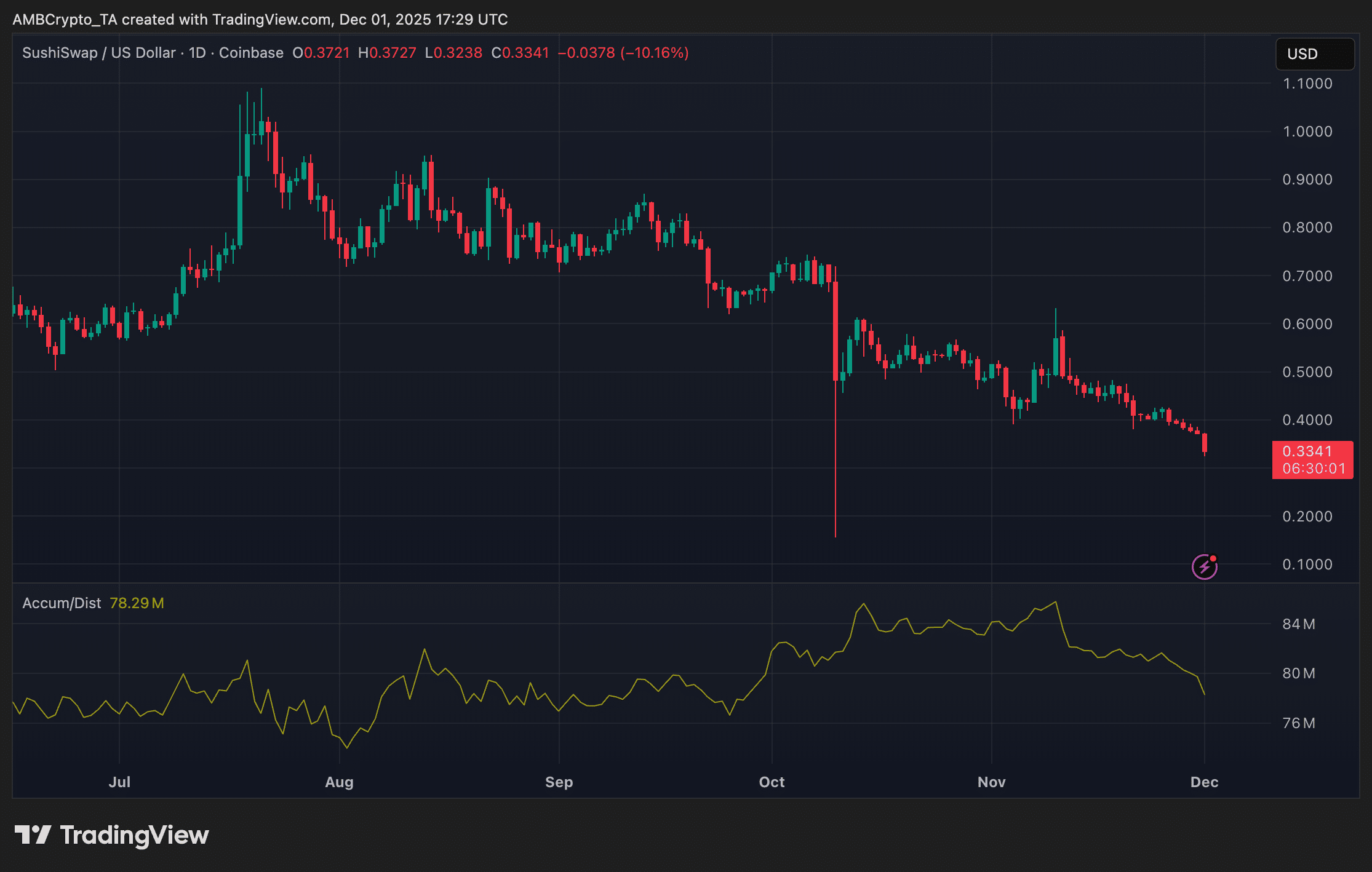Screen dimensions: 1372x872
Task: Click the 0.5000 price axis label
Action: click(1307, 372)
